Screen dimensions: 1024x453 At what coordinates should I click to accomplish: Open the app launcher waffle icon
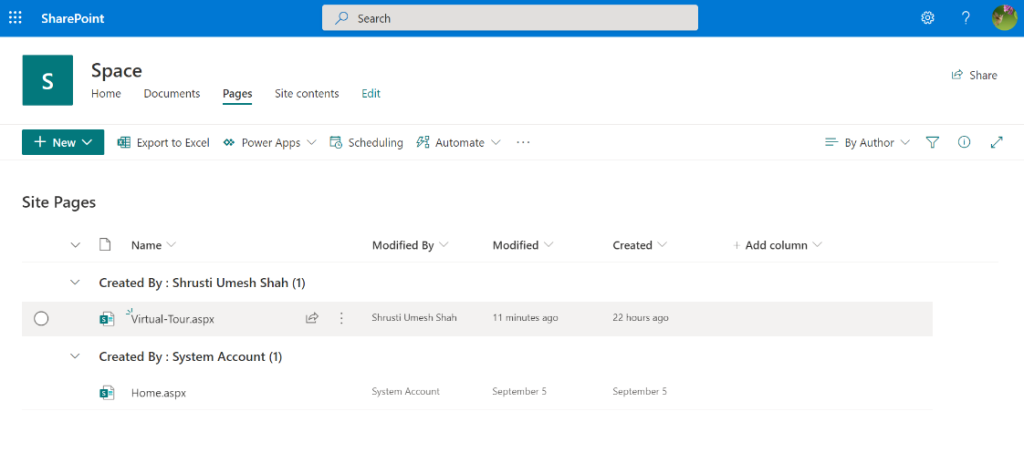point(15,18)
